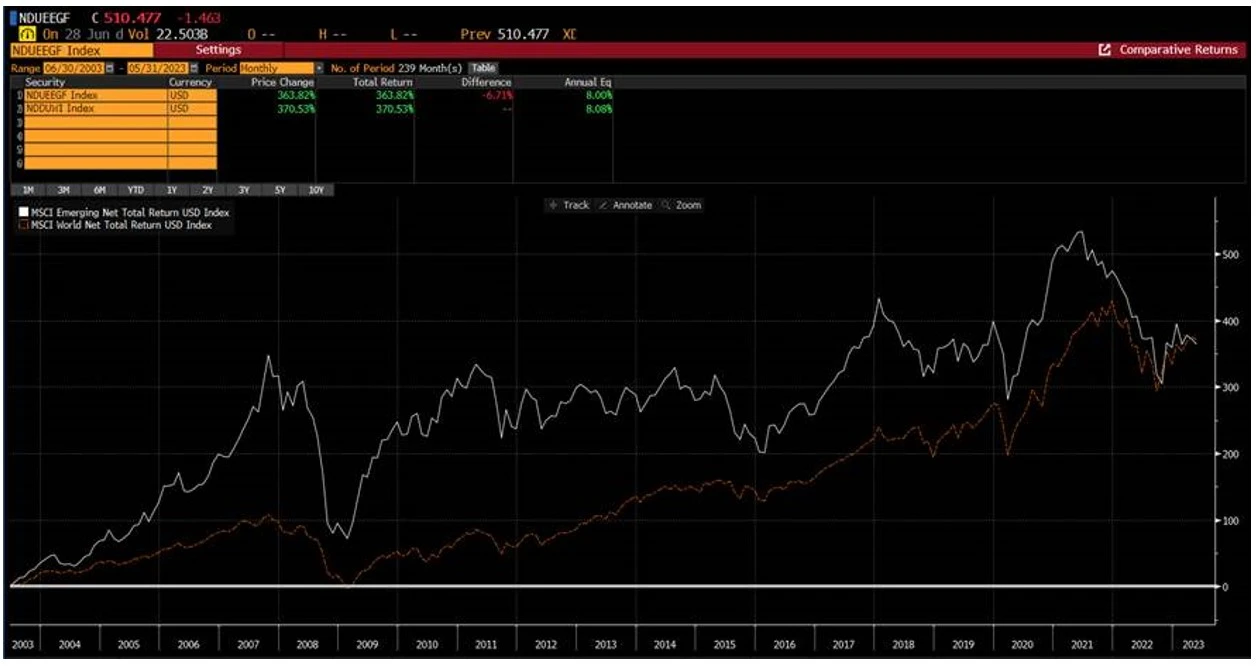Viewport: 1256px width, 666px height.
Task: Click the Difference column header
Action: pos(487,82)
